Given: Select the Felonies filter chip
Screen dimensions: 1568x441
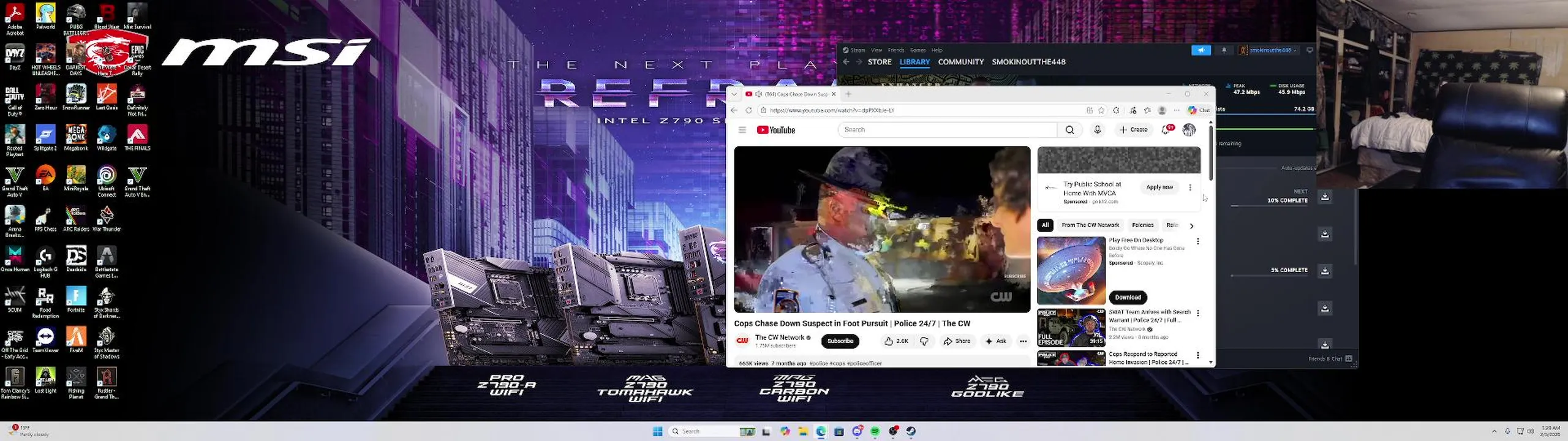Looking at the screenshot, I should point(1142,225).
